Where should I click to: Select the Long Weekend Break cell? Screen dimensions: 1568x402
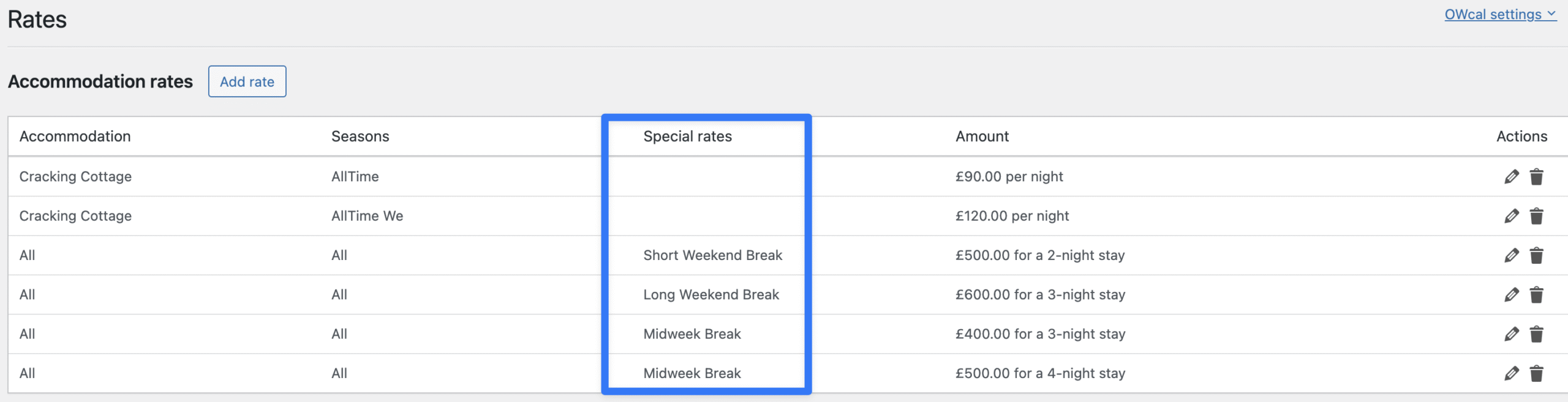pyautogui.click(x=710, y=295)
